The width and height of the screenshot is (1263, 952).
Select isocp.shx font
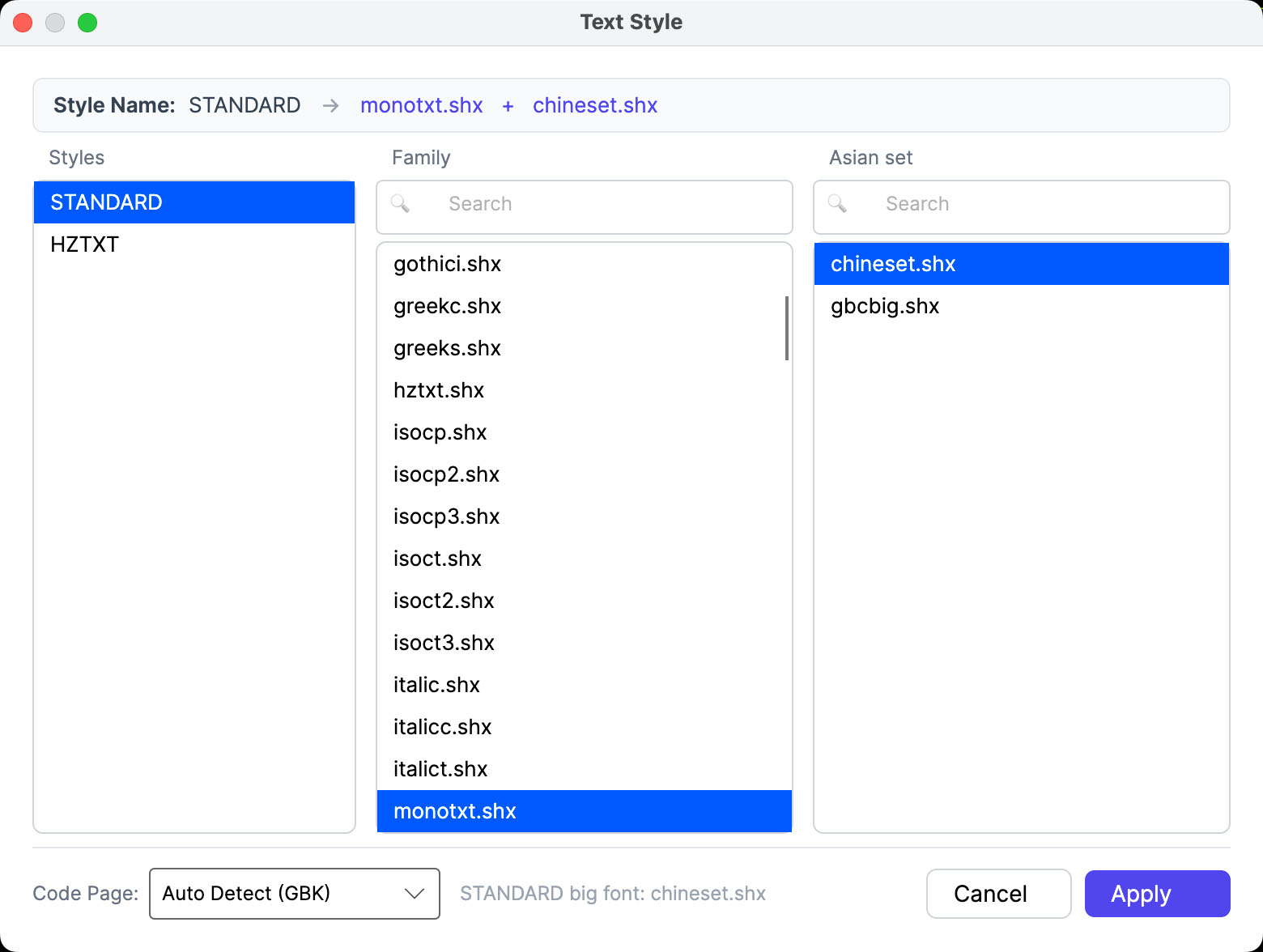click(x=585, y=432)
